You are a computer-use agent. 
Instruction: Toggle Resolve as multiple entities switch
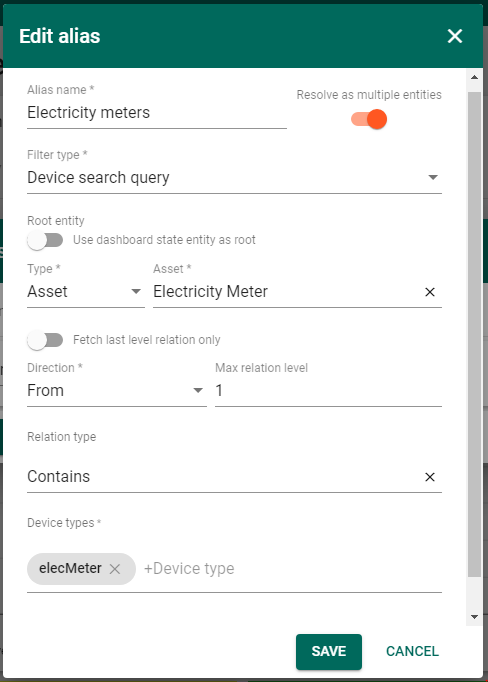369,119
